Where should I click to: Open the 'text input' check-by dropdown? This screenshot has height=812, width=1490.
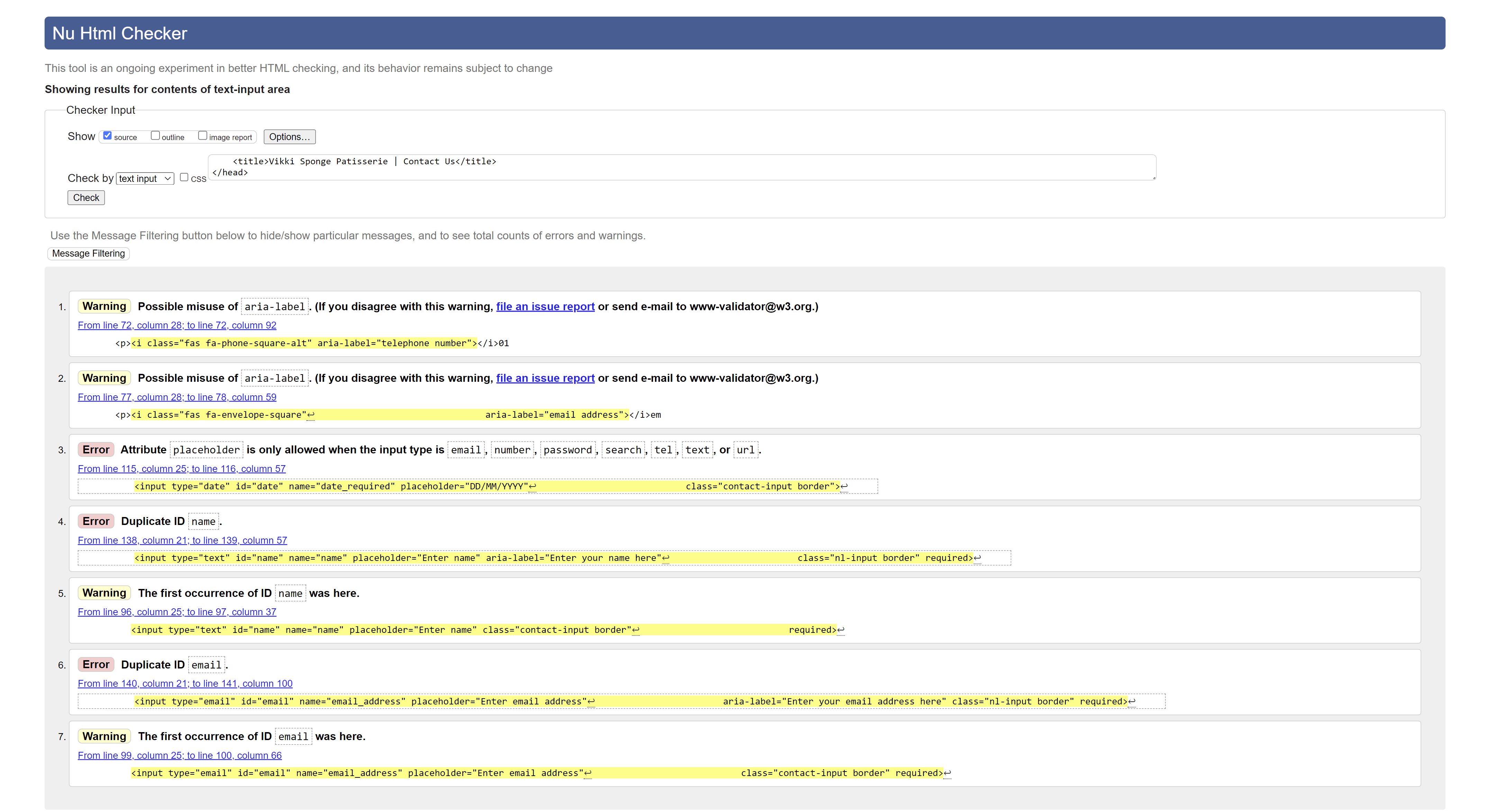point(145,178)
